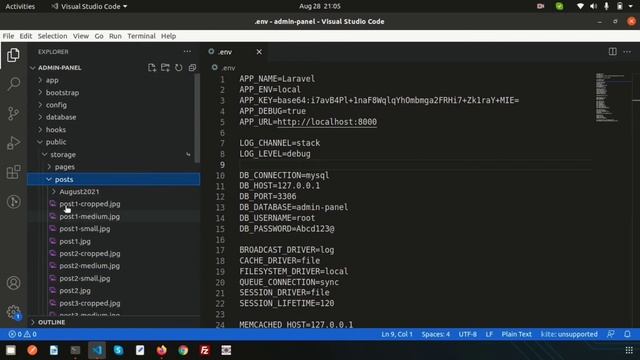Open the Visual Studio Code app menu
The height and width of the screenshot is (360, 640).
click(x=89, y=6)
